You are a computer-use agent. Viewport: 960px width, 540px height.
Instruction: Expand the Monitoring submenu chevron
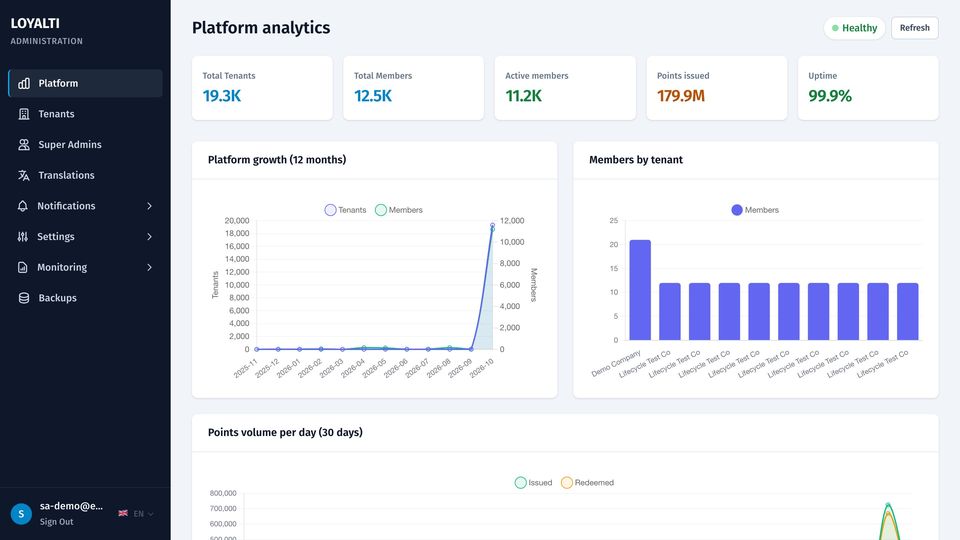(149, 267)
